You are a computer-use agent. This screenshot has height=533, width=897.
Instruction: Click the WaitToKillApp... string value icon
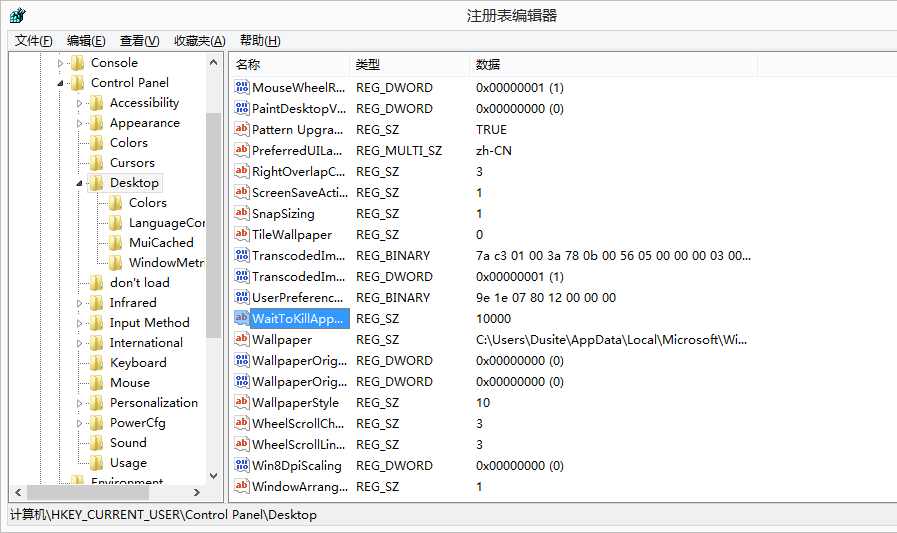(x=241, y=319)
